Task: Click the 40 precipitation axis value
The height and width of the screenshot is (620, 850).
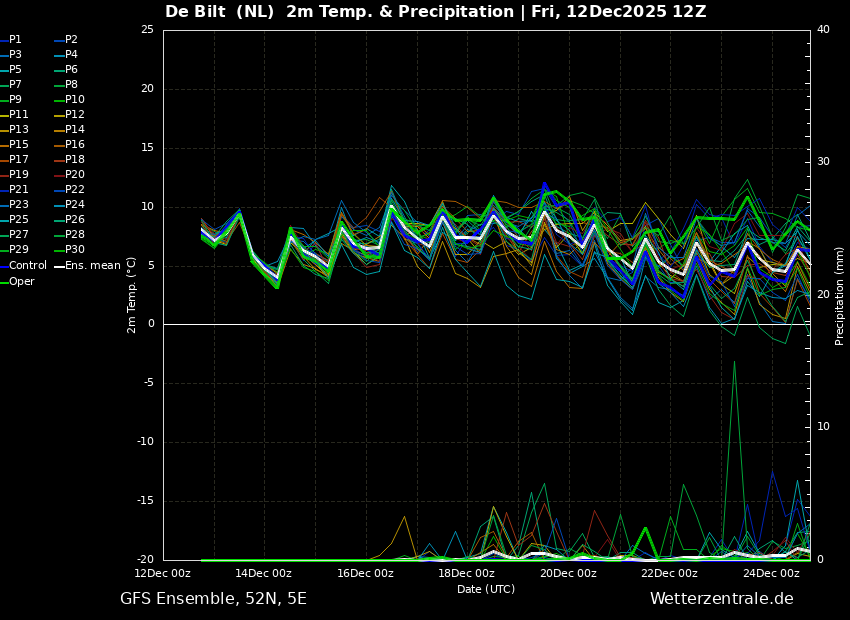Action: [823, 29]
